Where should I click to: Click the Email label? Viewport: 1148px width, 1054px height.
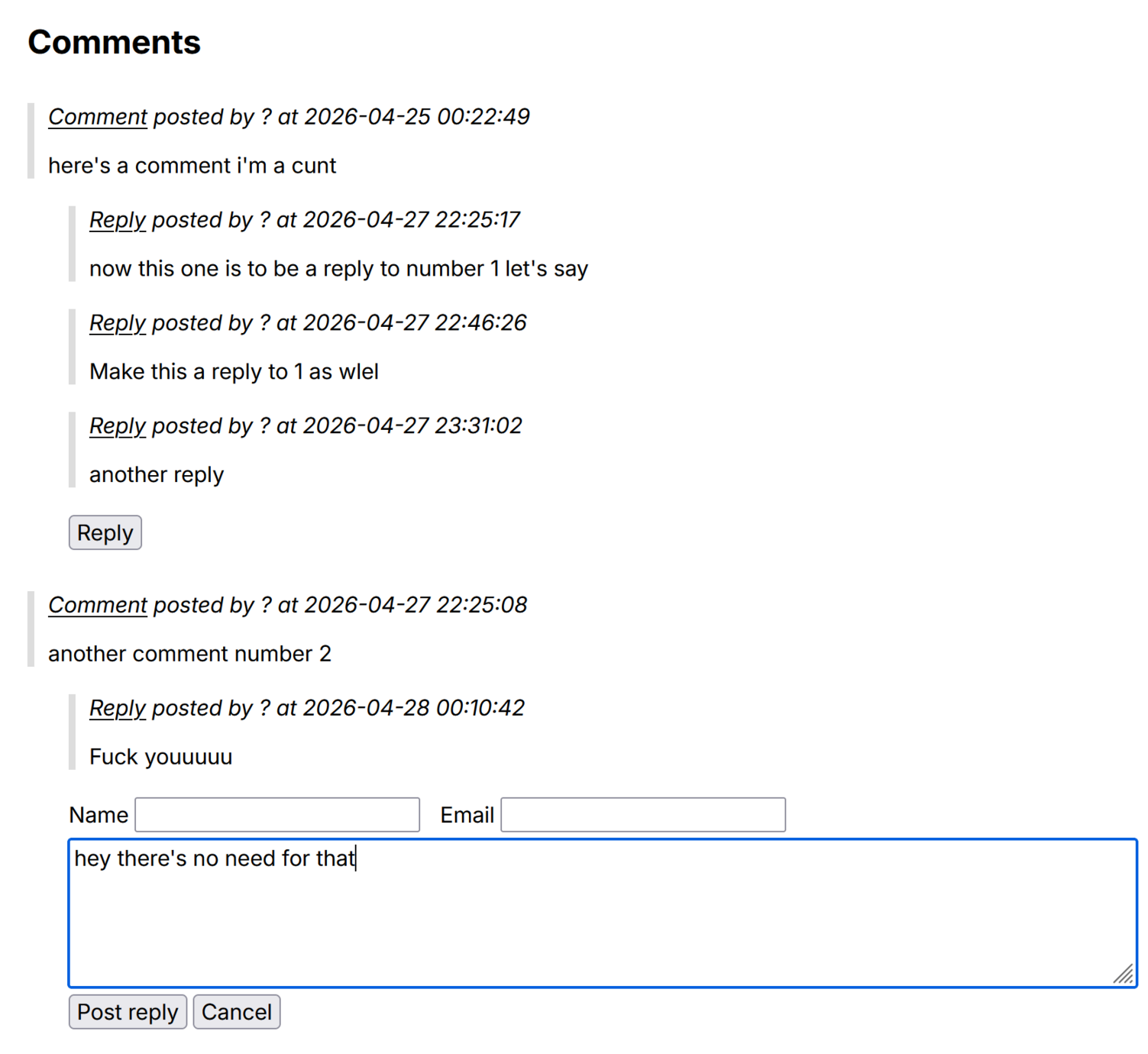point(467,815)
